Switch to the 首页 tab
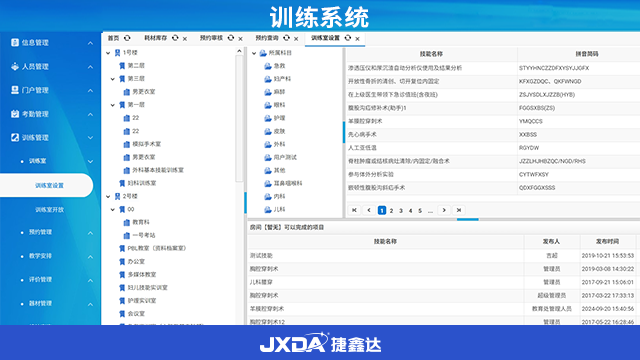The height and width of the screenshot is (360, 640). tap(113, 38)
